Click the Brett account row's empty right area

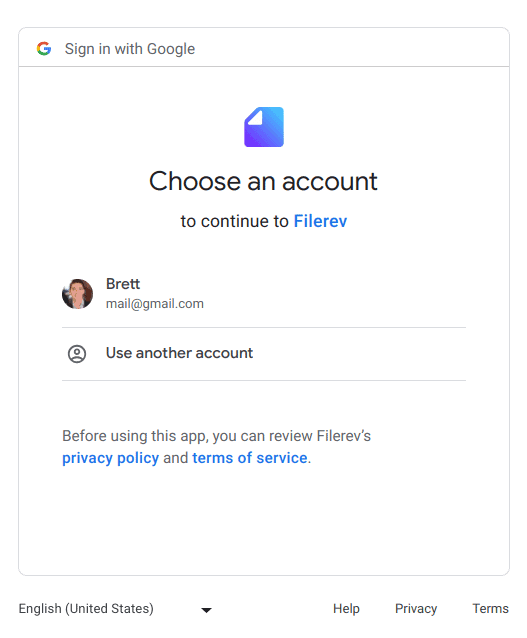click(346, 294)
